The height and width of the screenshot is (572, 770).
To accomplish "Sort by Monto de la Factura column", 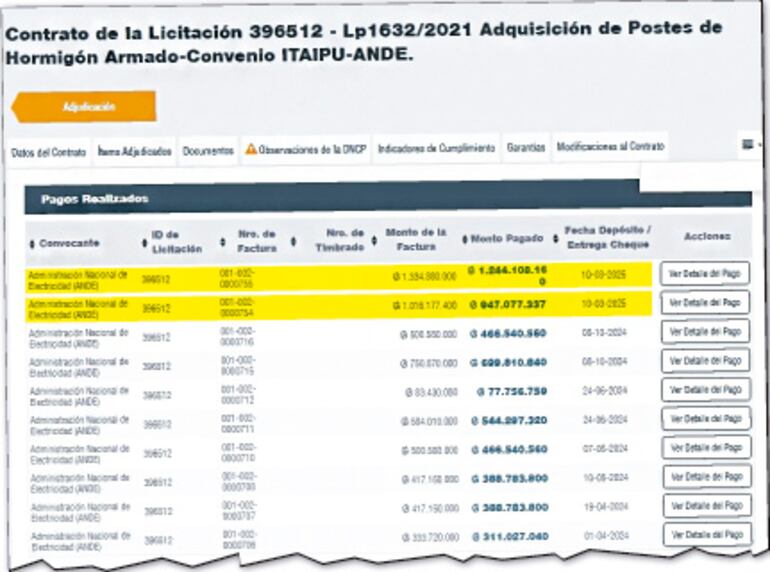I will click(x=374, y=240).
